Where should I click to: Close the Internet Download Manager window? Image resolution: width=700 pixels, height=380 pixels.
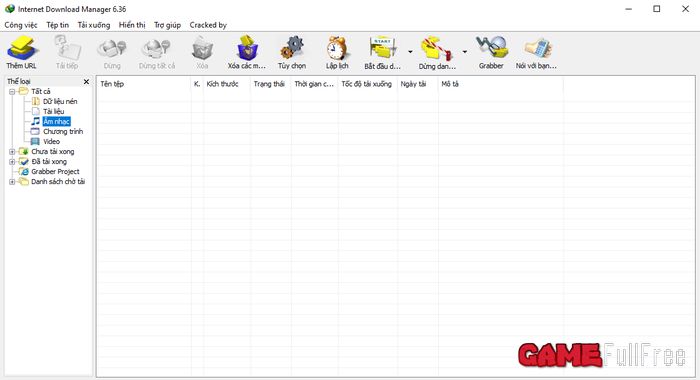click(x=685, y=9)
